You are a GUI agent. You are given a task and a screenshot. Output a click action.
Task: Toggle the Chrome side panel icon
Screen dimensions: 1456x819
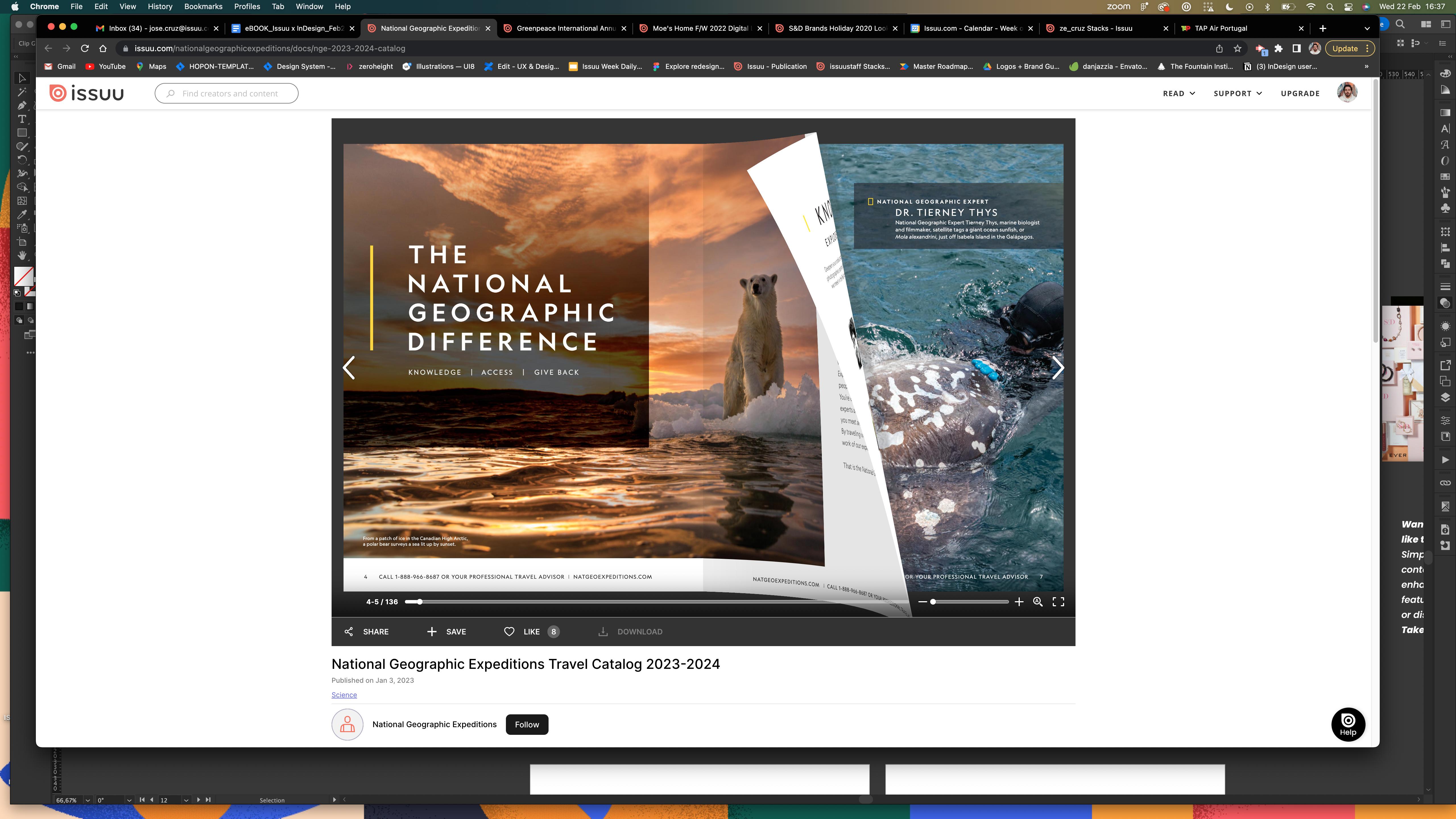tap(1297, 49)
